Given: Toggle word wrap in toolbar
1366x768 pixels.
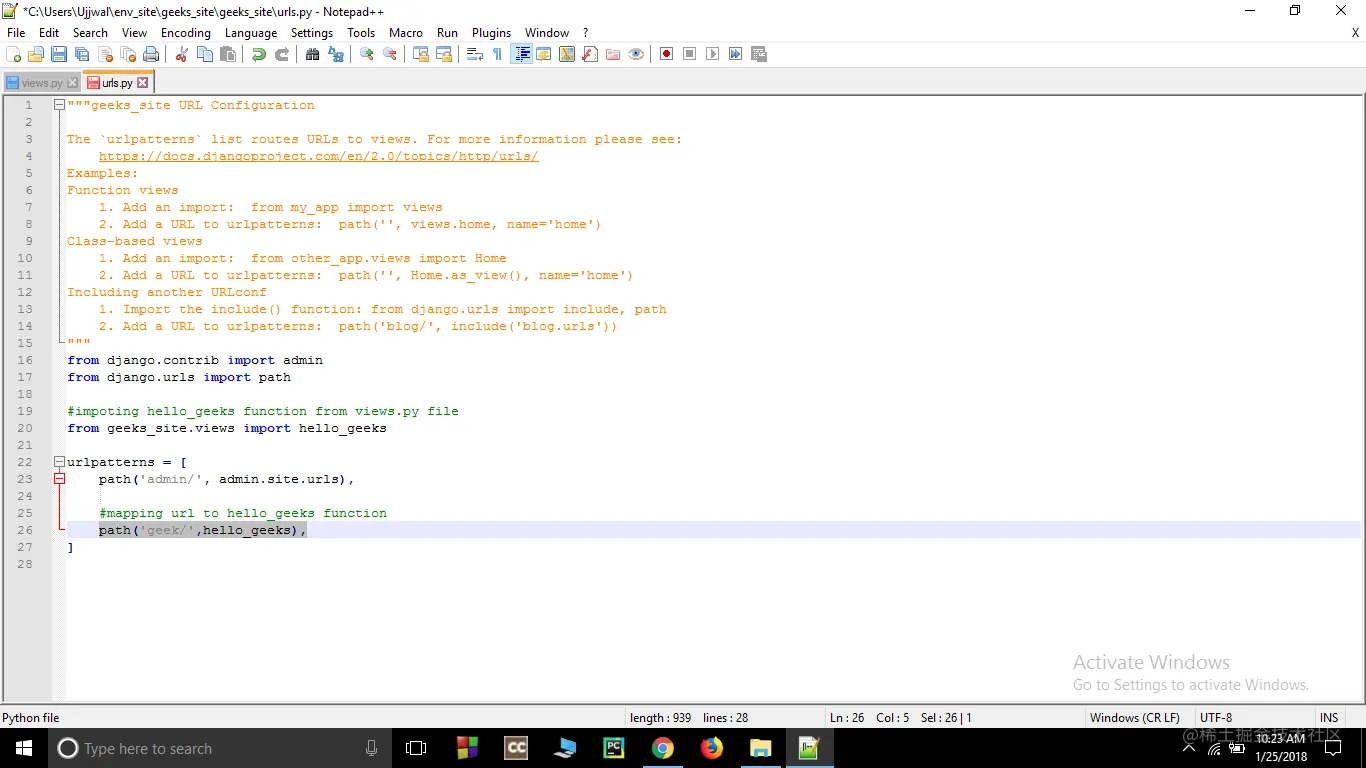Looking at the screenshot, I should click(x=475, y=54).
